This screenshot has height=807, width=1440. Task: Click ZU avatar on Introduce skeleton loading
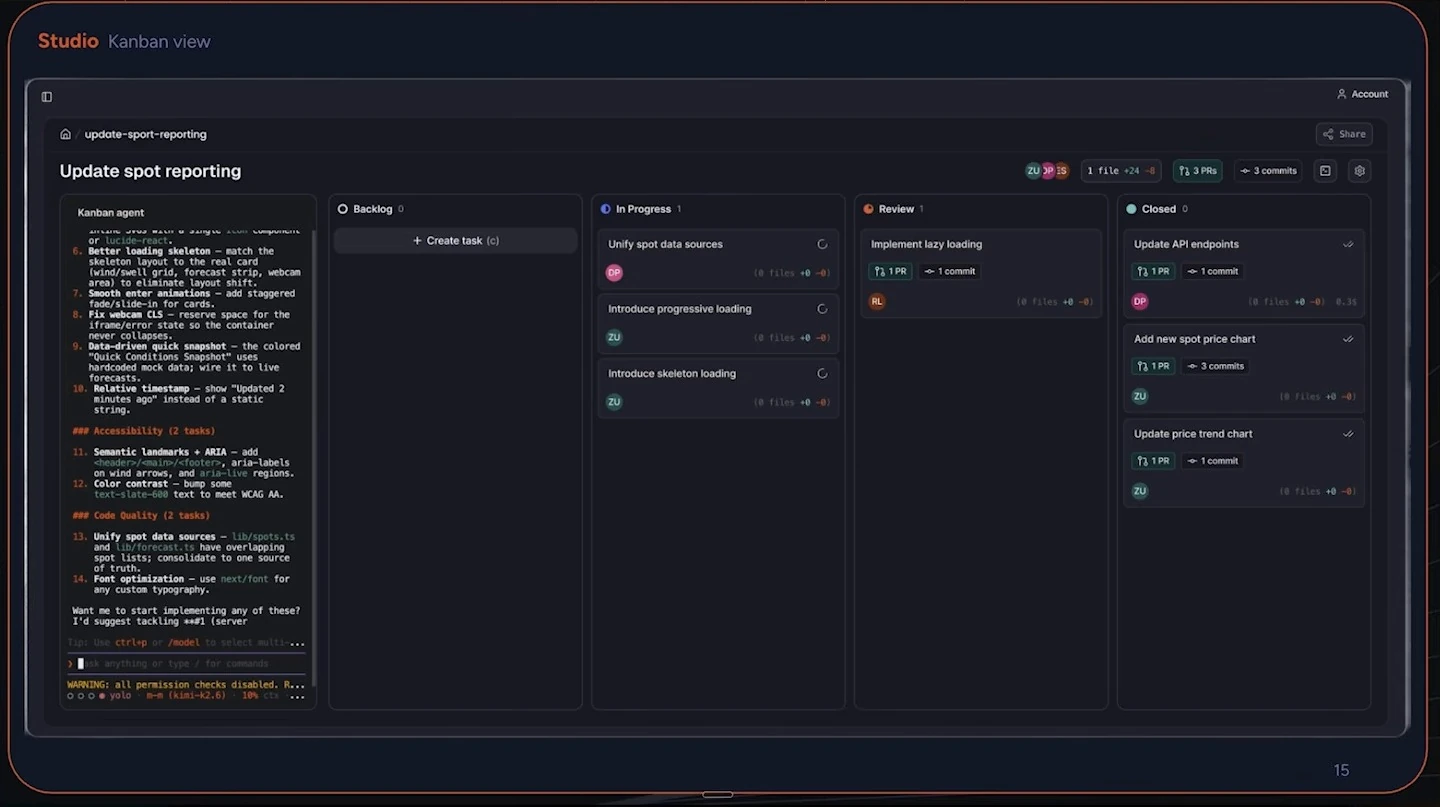click(614, 402)
